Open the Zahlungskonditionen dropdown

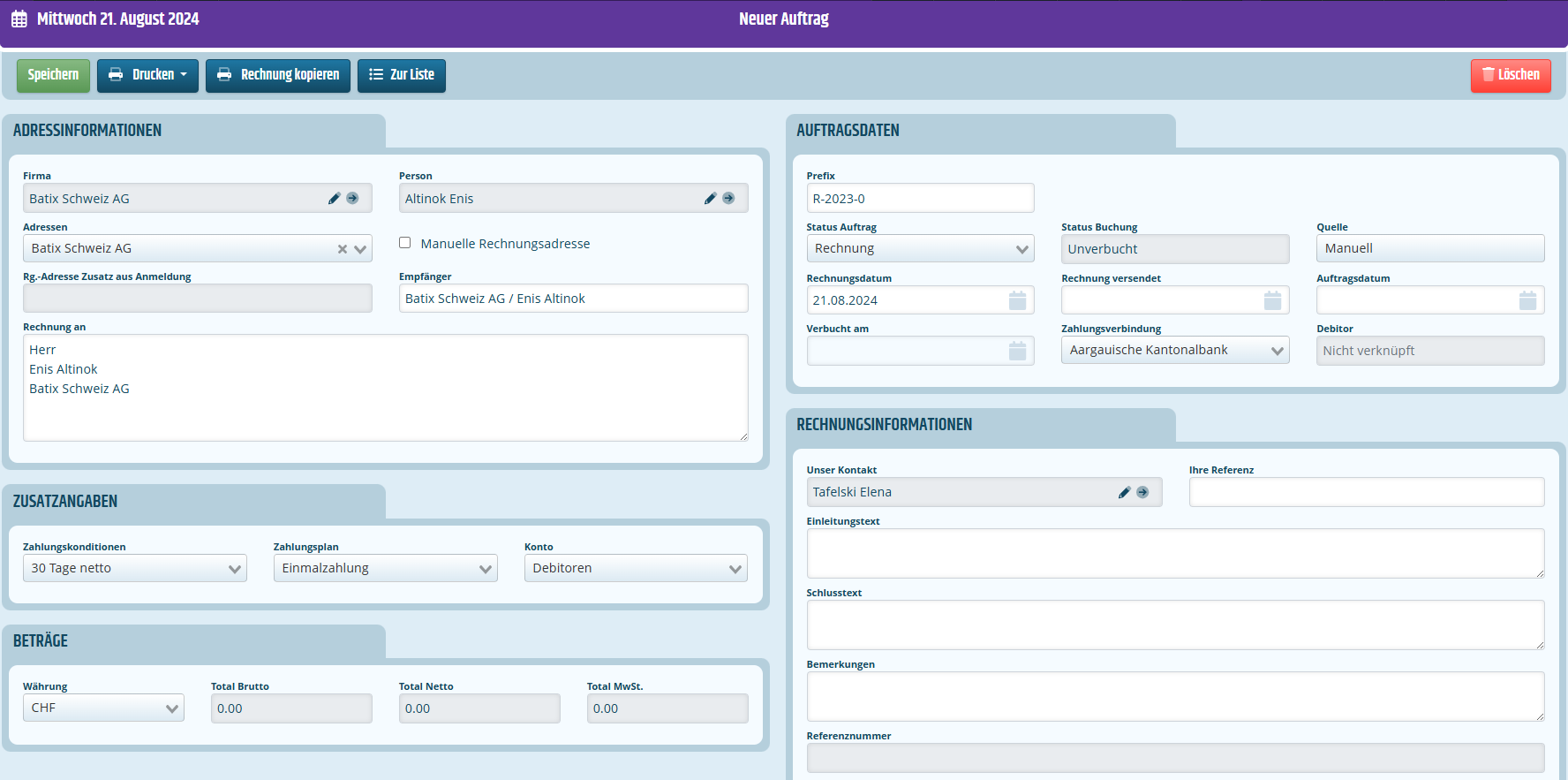pos(135,568)
